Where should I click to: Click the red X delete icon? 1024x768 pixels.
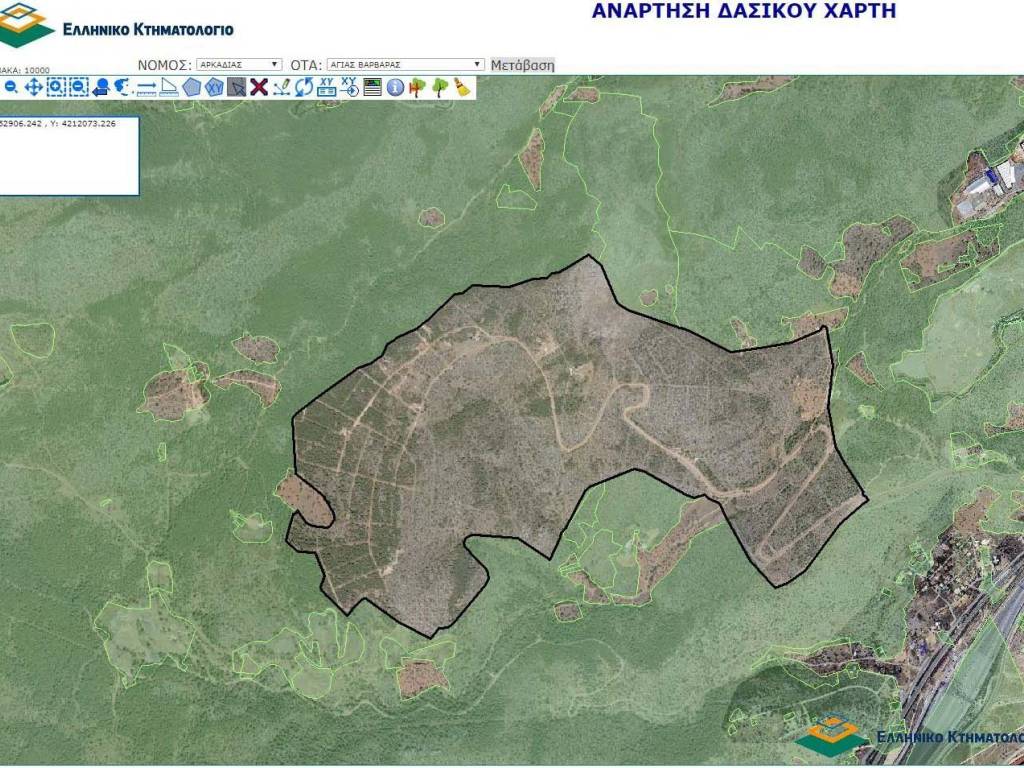(259, 87)
